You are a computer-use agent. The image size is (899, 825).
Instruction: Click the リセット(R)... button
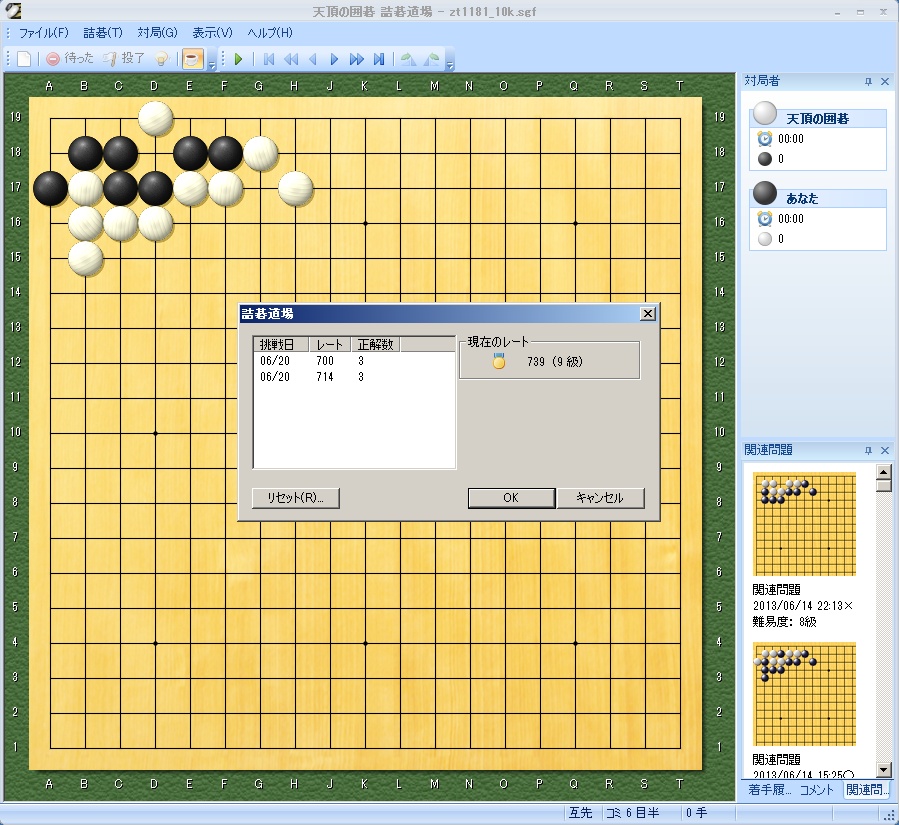(x=297, y=498)
